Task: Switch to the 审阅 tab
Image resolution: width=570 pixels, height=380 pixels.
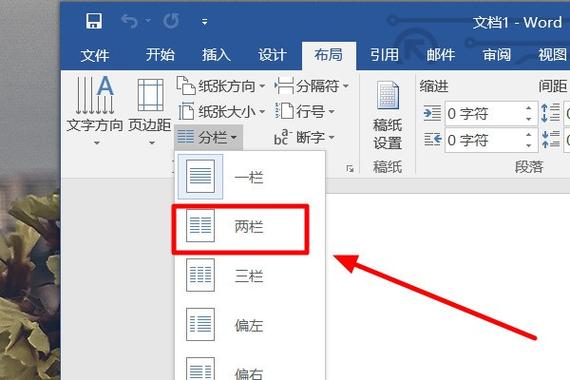Action: coord(497,55)
